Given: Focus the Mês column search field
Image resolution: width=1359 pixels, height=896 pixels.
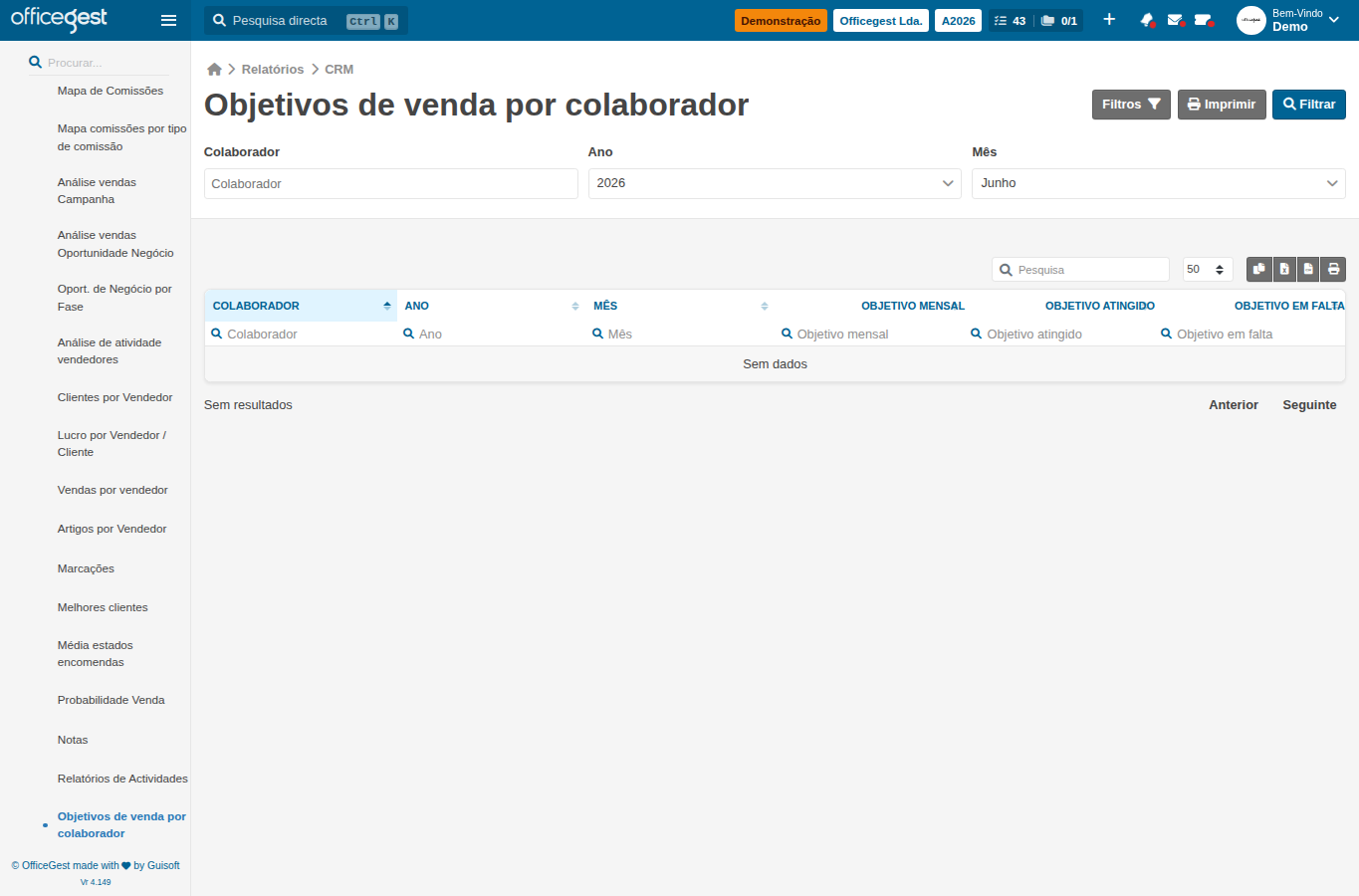Looking at the screenshot, I should [681, 335].
